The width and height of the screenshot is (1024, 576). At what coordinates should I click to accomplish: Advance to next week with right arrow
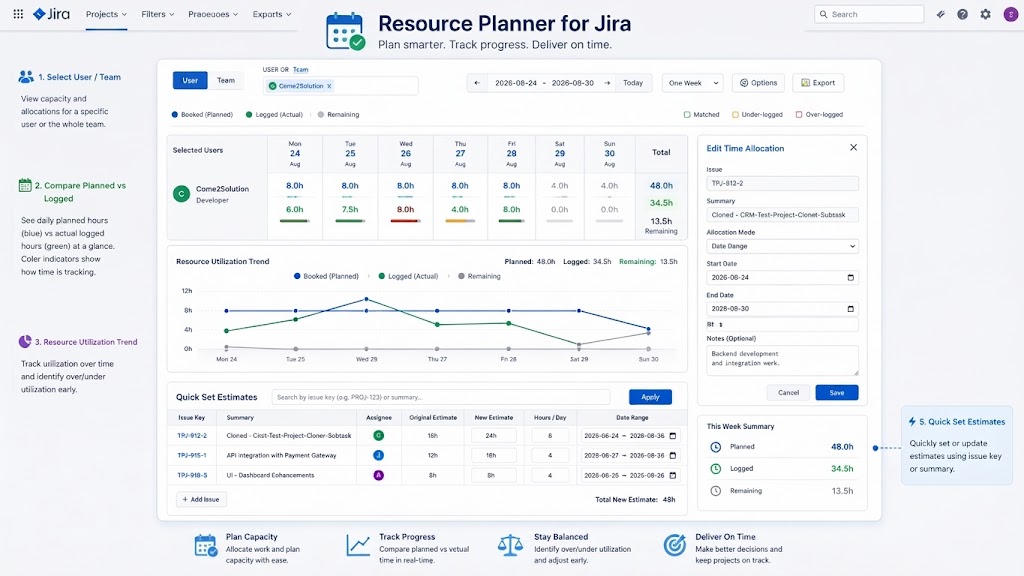coord(607,83)
